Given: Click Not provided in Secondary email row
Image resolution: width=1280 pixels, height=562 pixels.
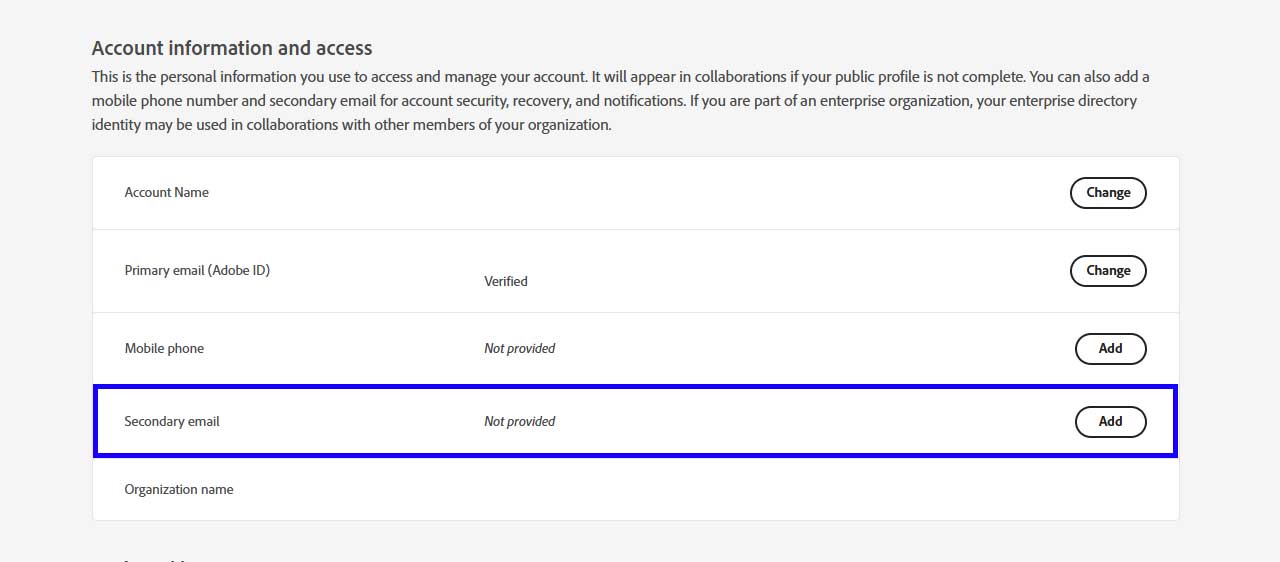Looking at the screenshot, I should [x=519, y=422].
